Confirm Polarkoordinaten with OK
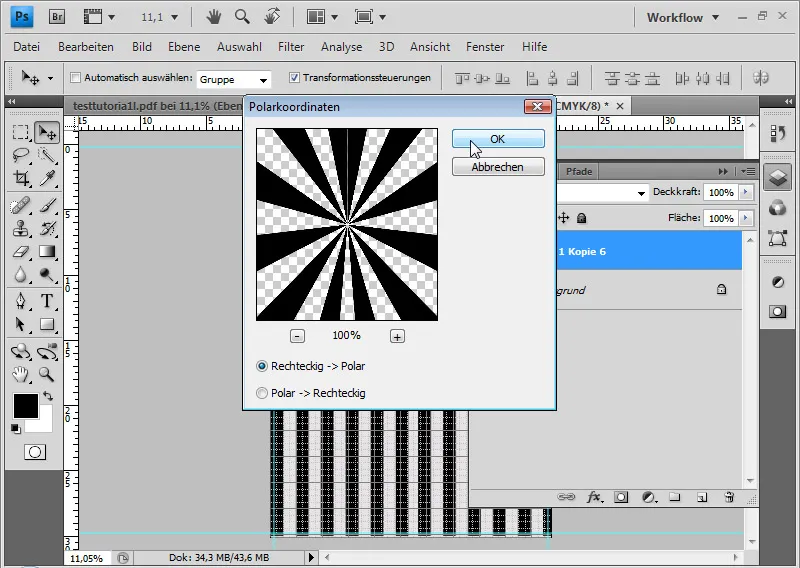 (x=498, y=139)
